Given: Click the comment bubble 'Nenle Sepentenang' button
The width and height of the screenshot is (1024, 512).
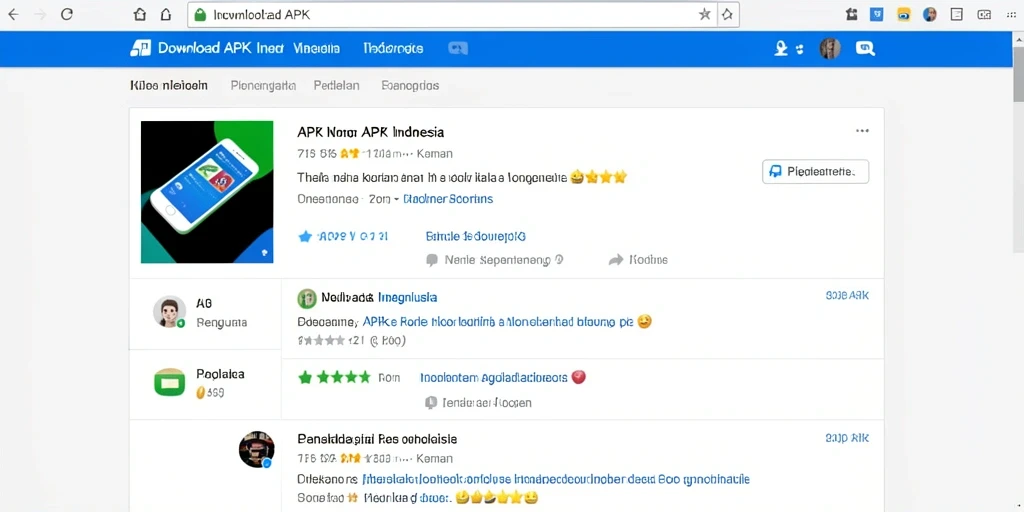Looking at the screenshot, I should [x=494, y=260].
